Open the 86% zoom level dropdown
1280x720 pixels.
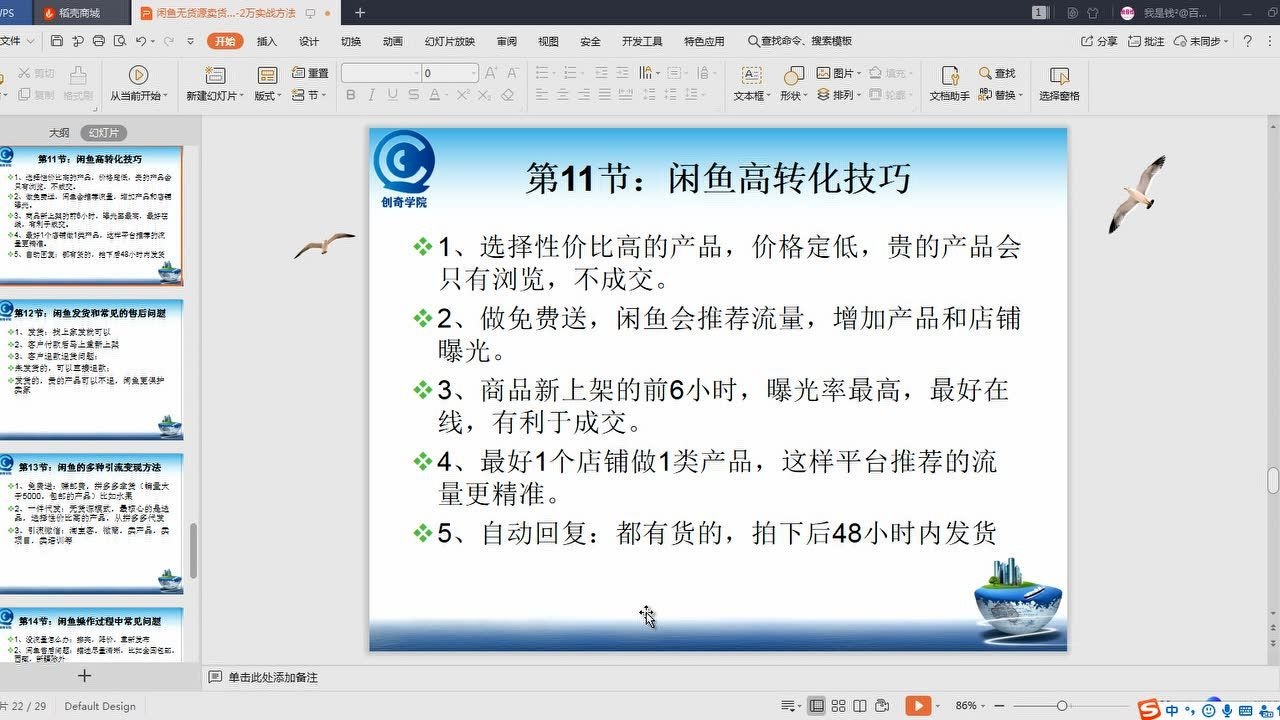[970, 706]
